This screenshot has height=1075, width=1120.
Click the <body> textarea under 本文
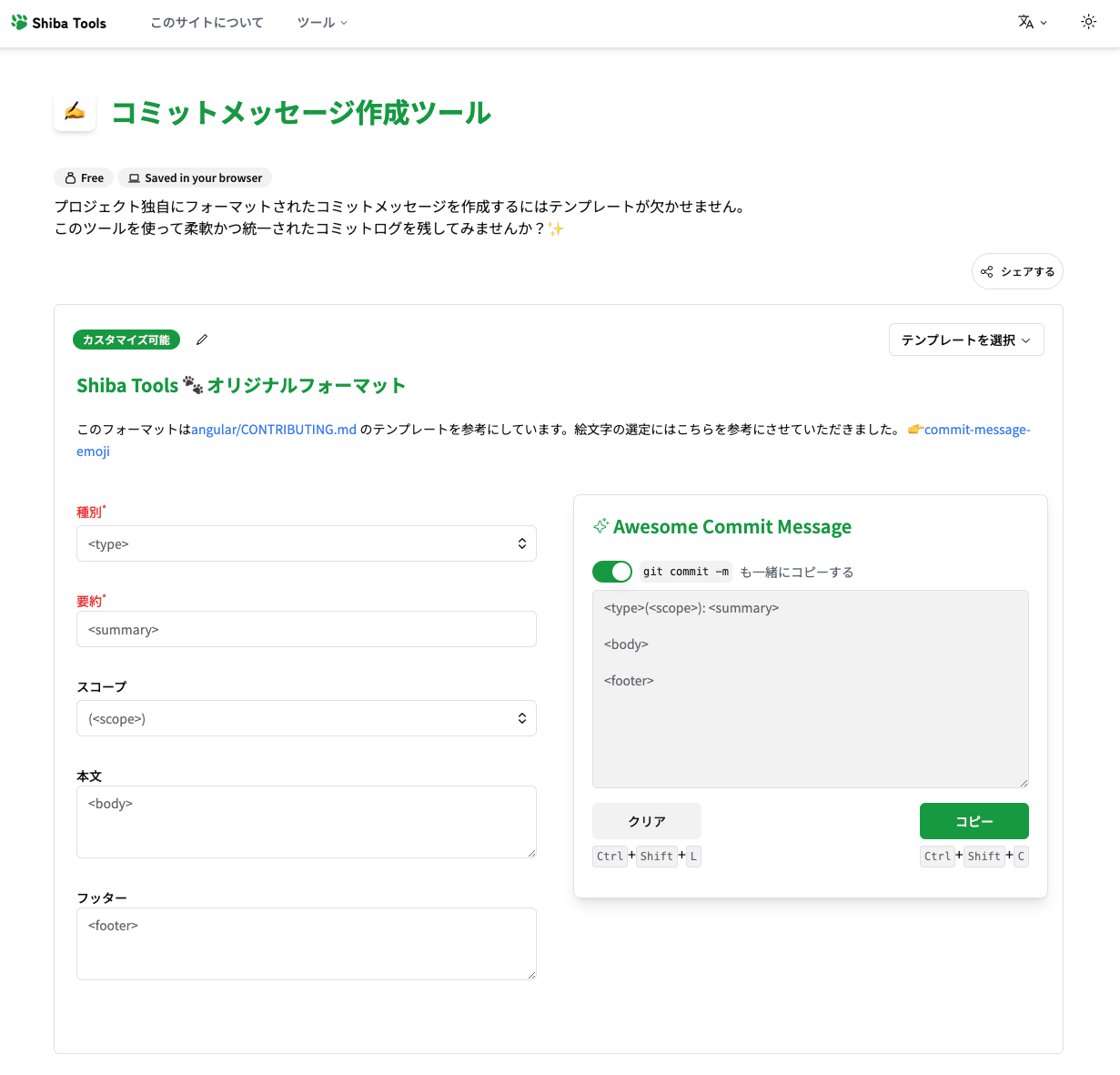click(307, 819)
